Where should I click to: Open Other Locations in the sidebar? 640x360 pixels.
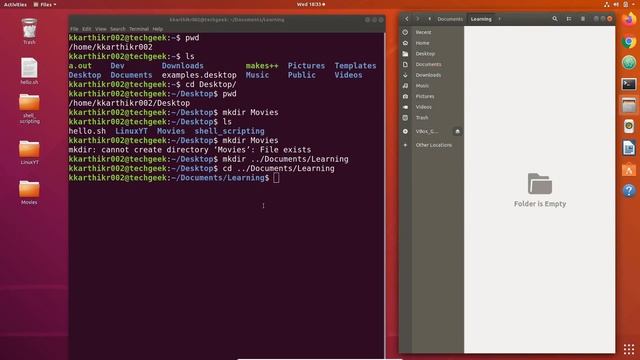point(433,145)
